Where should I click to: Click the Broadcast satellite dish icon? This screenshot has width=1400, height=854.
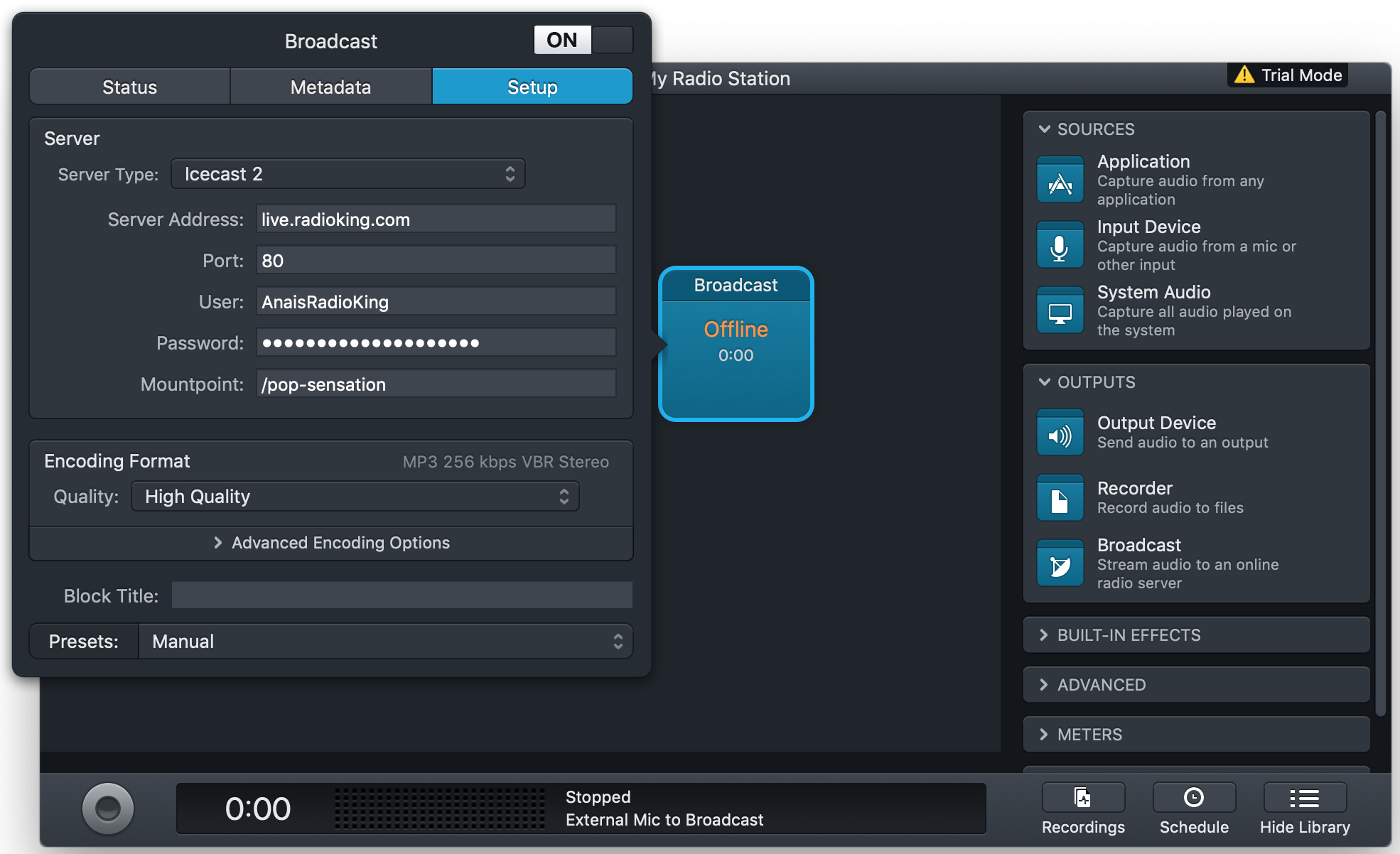tap(1060, 564)
